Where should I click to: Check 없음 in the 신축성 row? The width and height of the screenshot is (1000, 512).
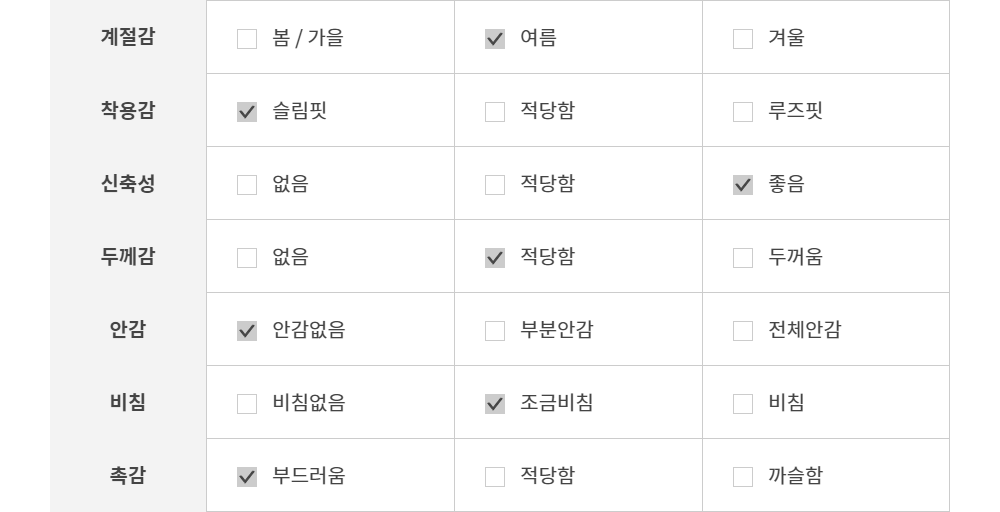tap(247, 186)
